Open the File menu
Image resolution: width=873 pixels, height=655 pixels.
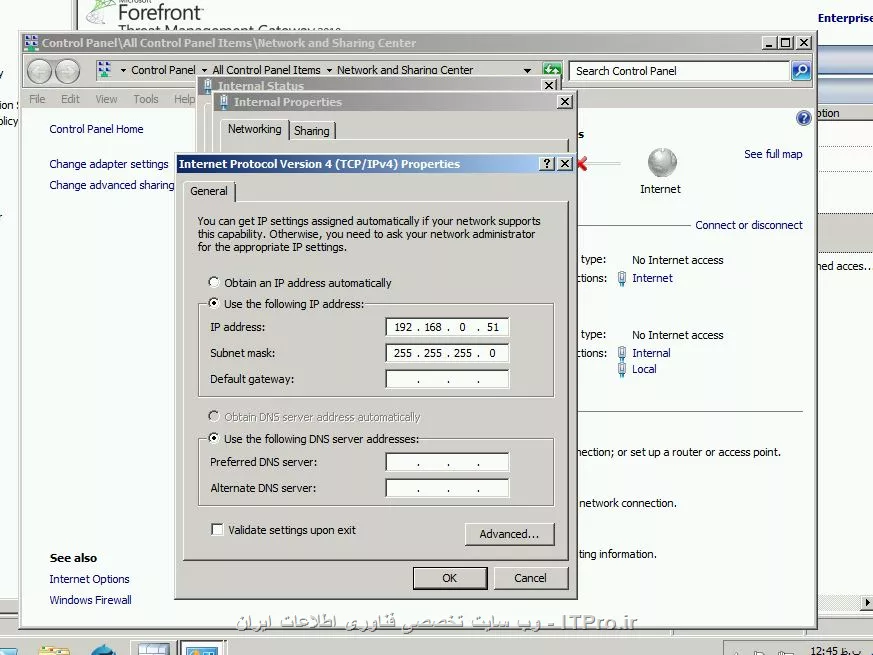[37, 99]
